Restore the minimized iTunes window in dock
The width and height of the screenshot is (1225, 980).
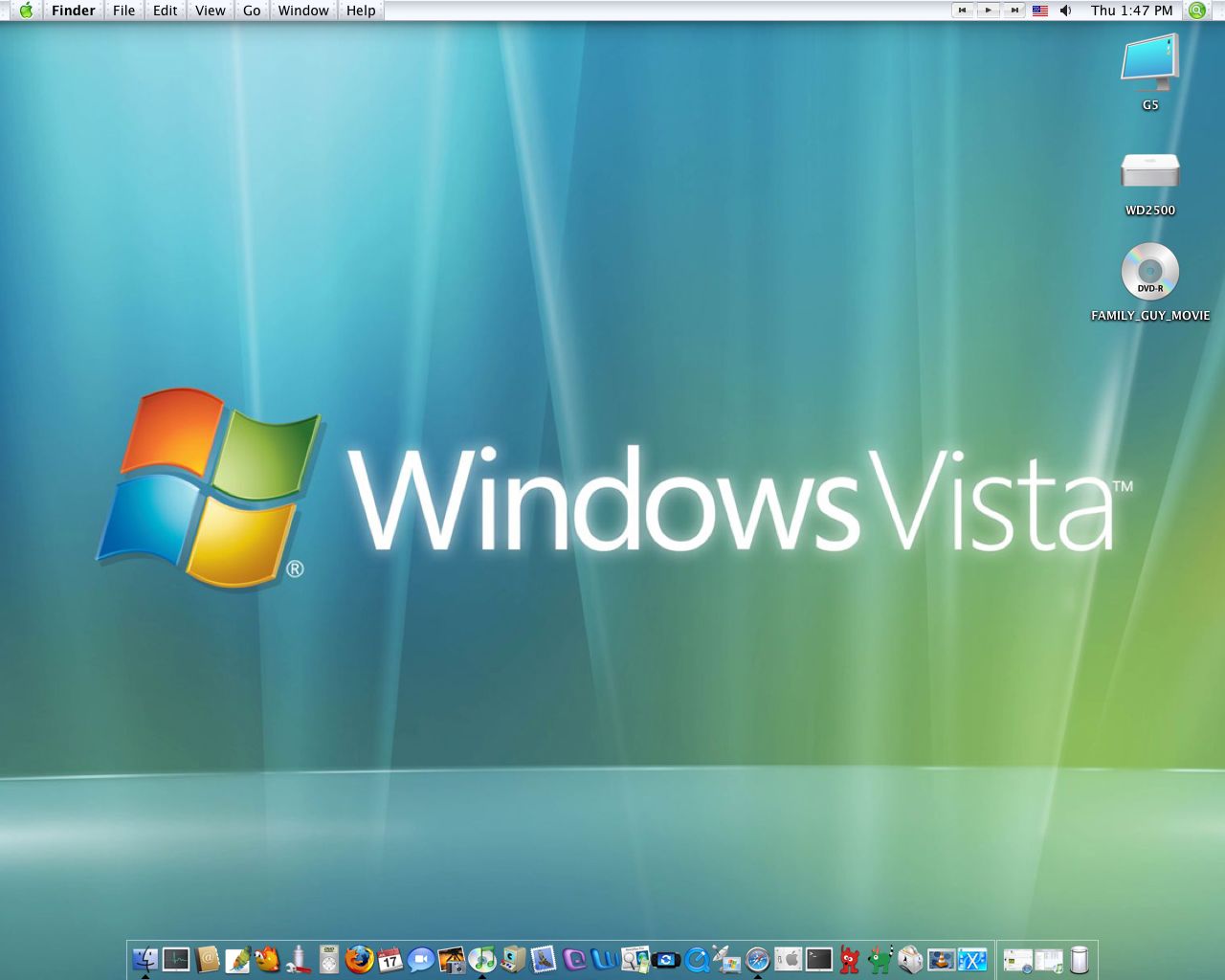click(x=1049, y=960)
